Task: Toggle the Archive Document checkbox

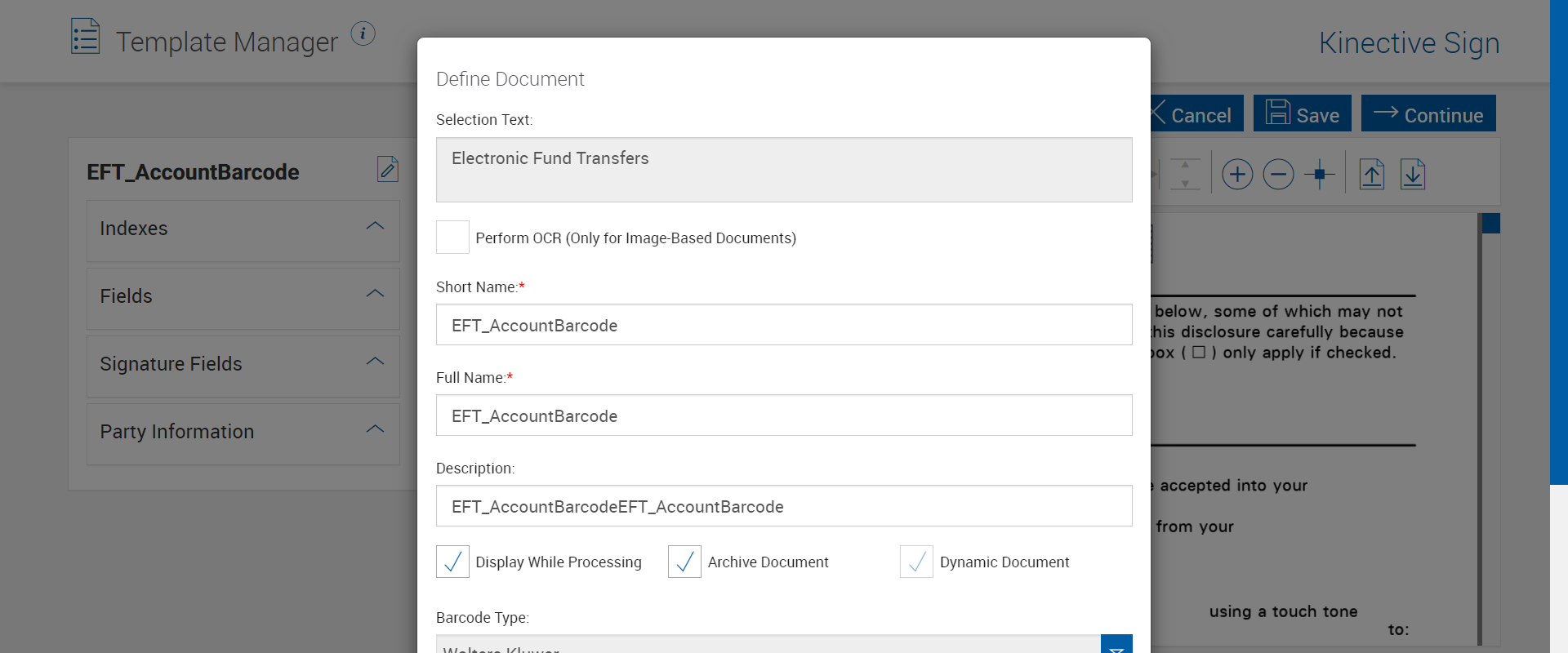Action: click(x=684, y=562)
